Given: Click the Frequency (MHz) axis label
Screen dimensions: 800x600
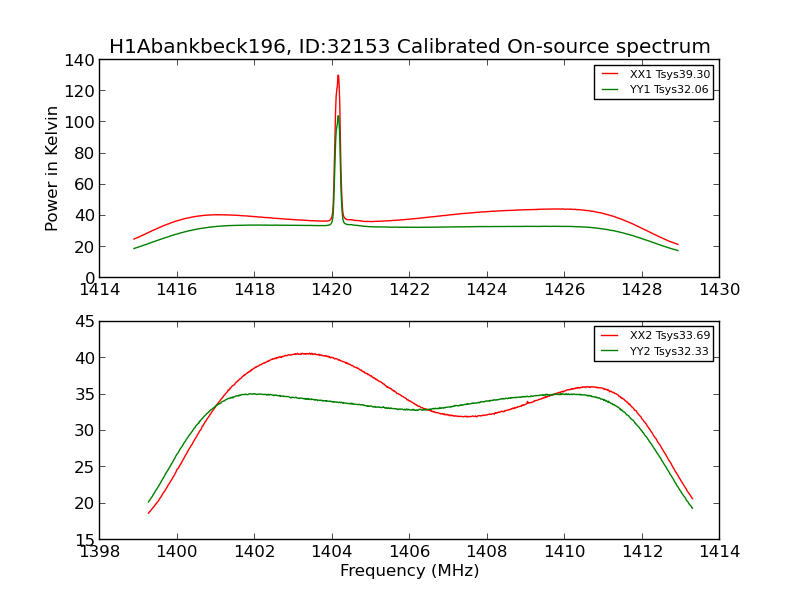Looking at the screenshot, I should coord(410,570).
